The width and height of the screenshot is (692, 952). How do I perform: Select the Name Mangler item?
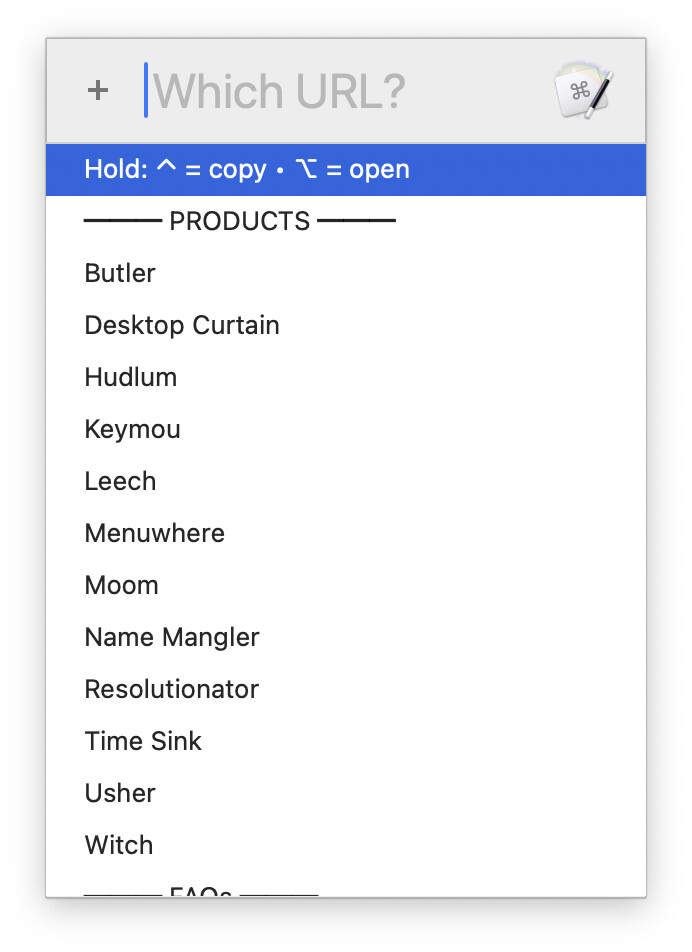[x=172, y=637]
